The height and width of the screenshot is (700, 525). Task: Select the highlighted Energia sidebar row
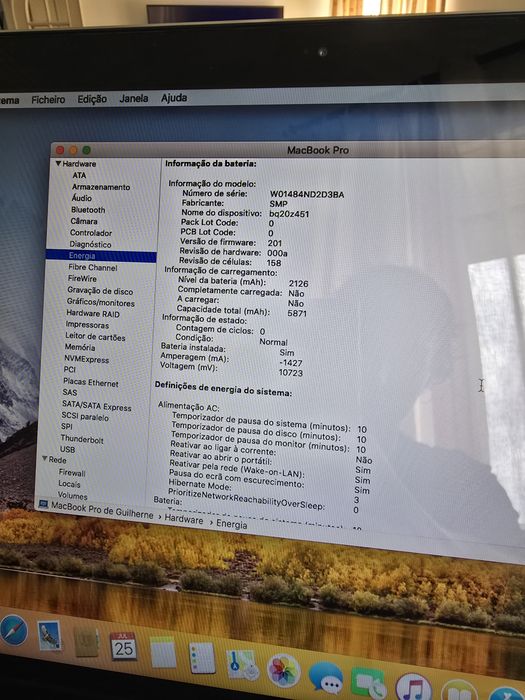pyautogui.click(x=101, y=256)
